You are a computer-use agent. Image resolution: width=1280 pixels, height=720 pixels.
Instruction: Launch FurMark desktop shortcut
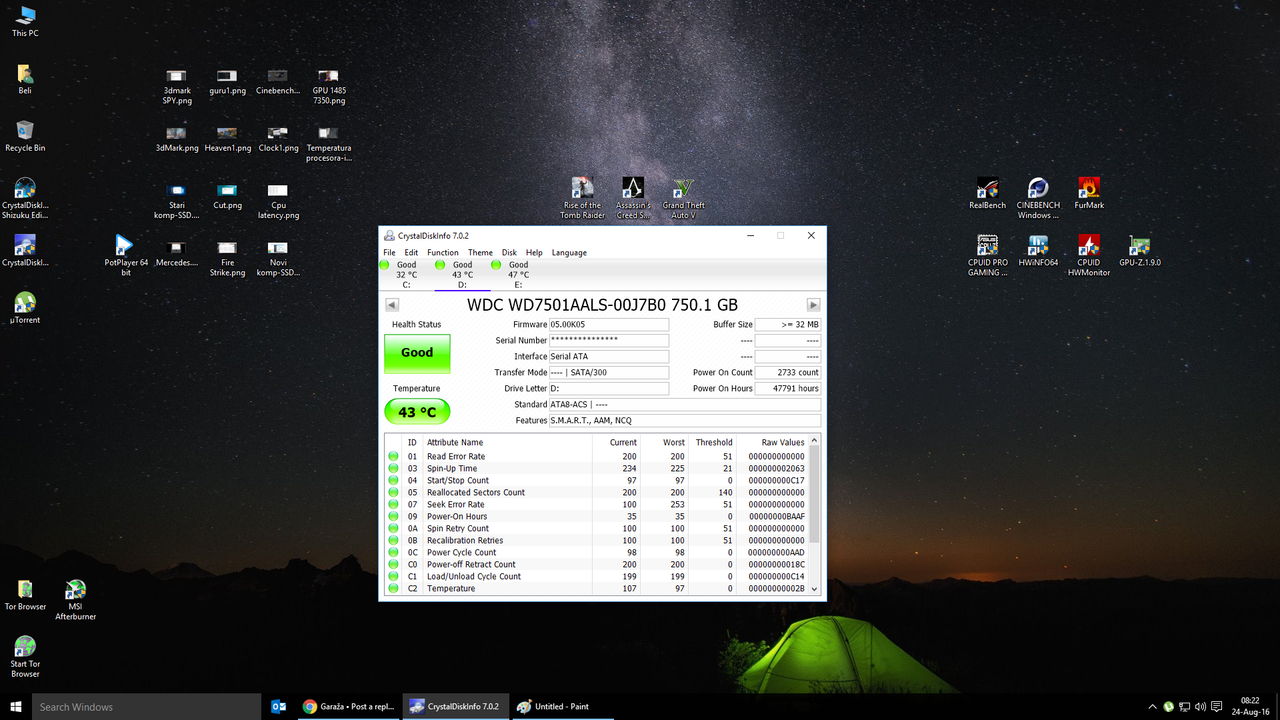point(1089,193)
